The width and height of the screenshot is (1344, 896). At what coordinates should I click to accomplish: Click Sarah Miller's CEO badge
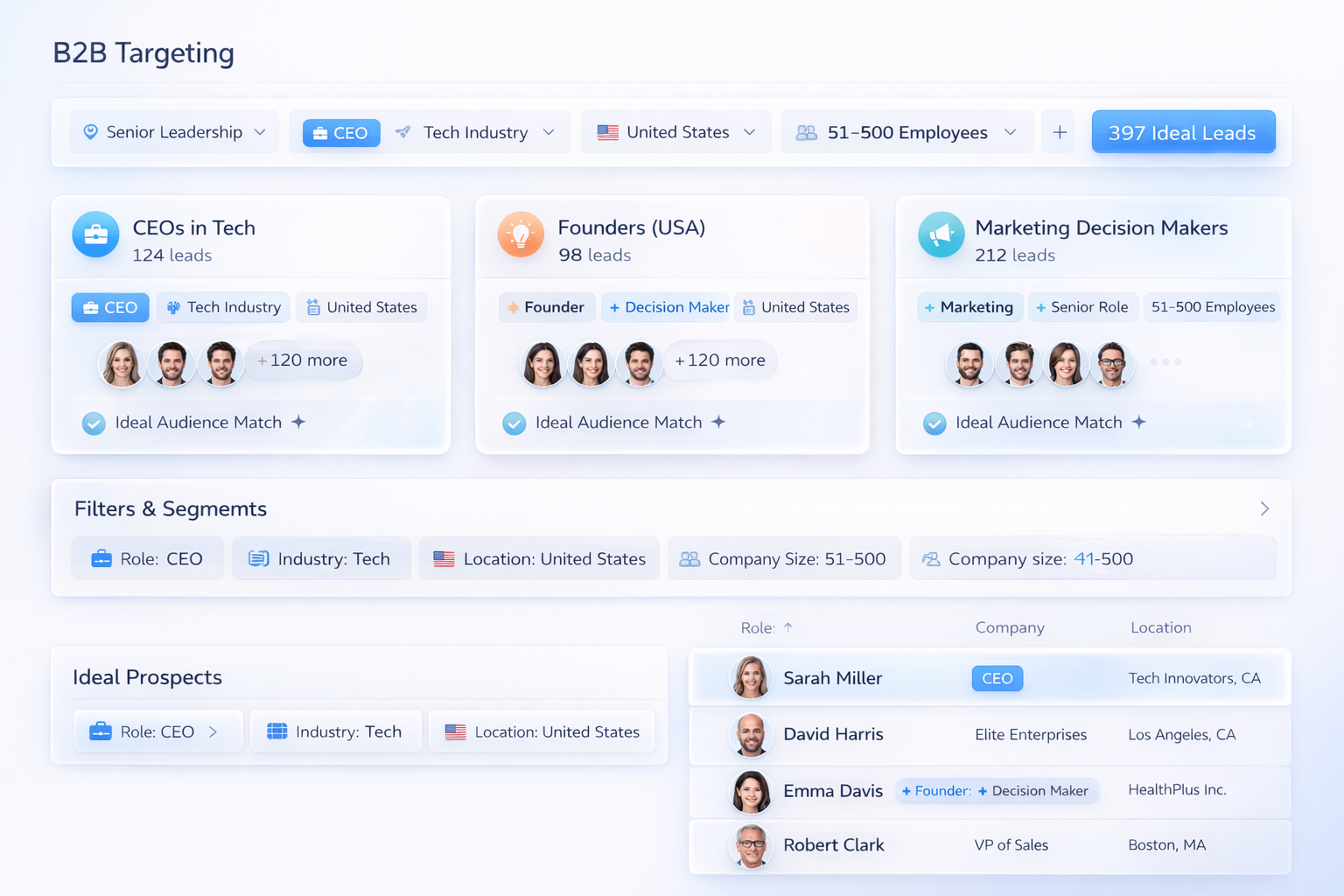(x=997, y=678)
